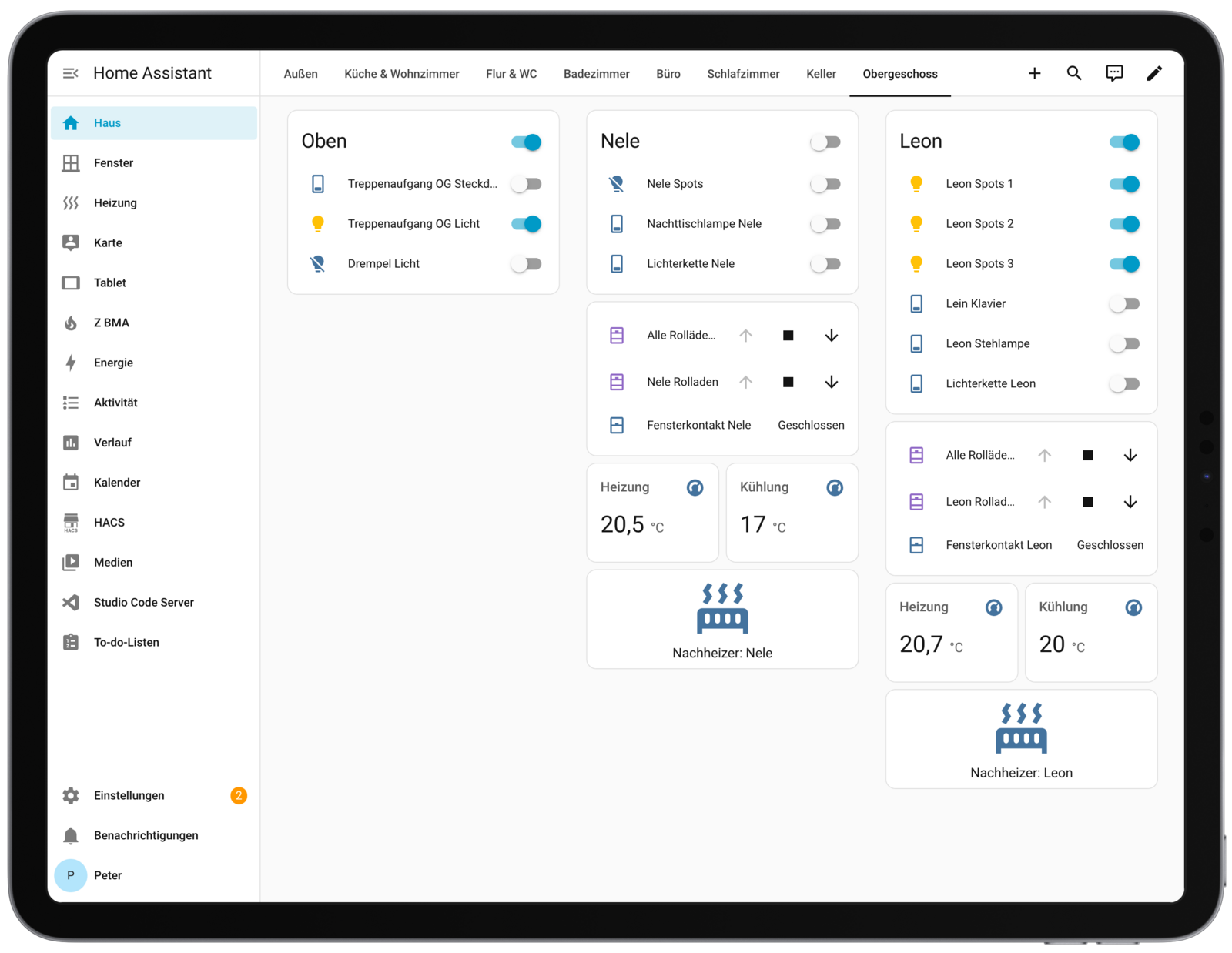1232x953 pixels.
Task: Start edit mode with the pencil icon
Action: (x=1154, y=73)
